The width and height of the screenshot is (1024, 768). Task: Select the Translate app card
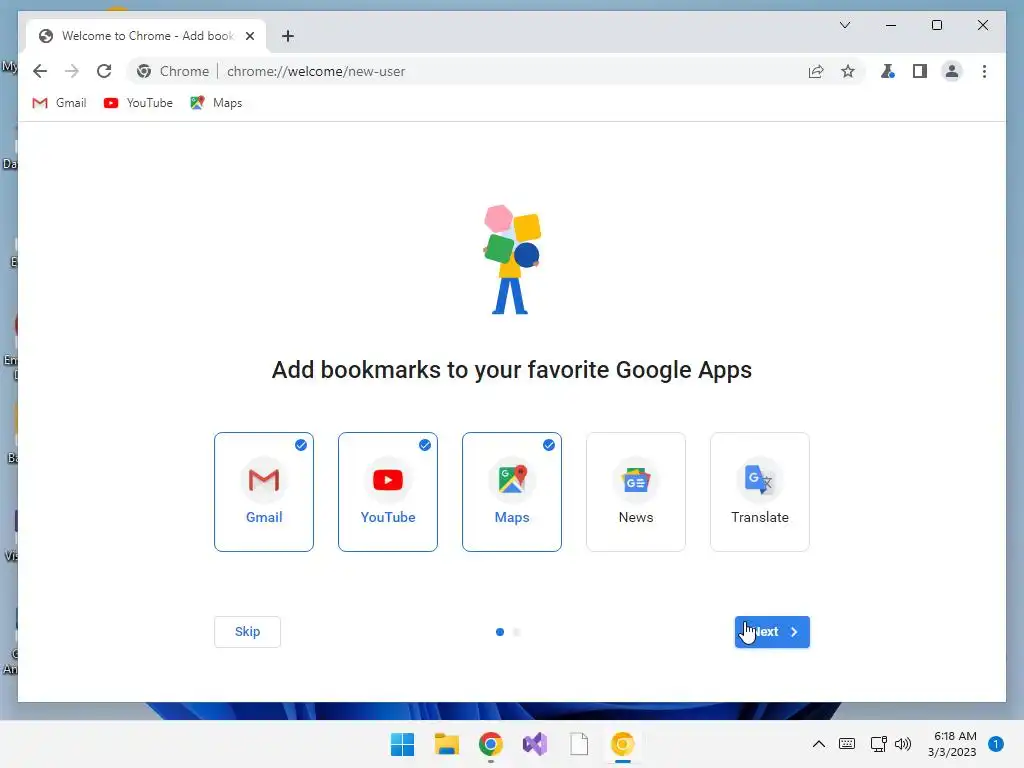coord(760,492)
